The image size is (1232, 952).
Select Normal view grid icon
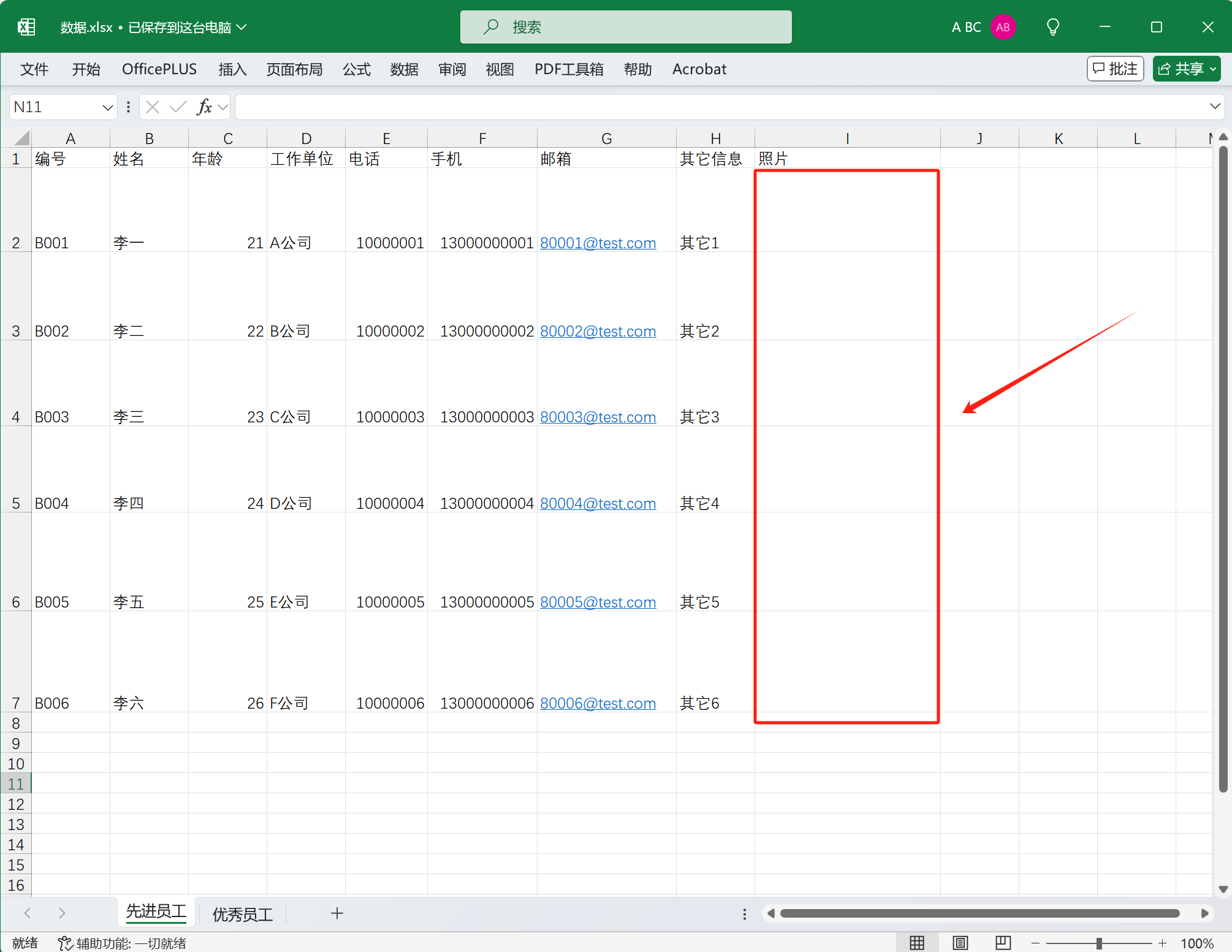917,943
